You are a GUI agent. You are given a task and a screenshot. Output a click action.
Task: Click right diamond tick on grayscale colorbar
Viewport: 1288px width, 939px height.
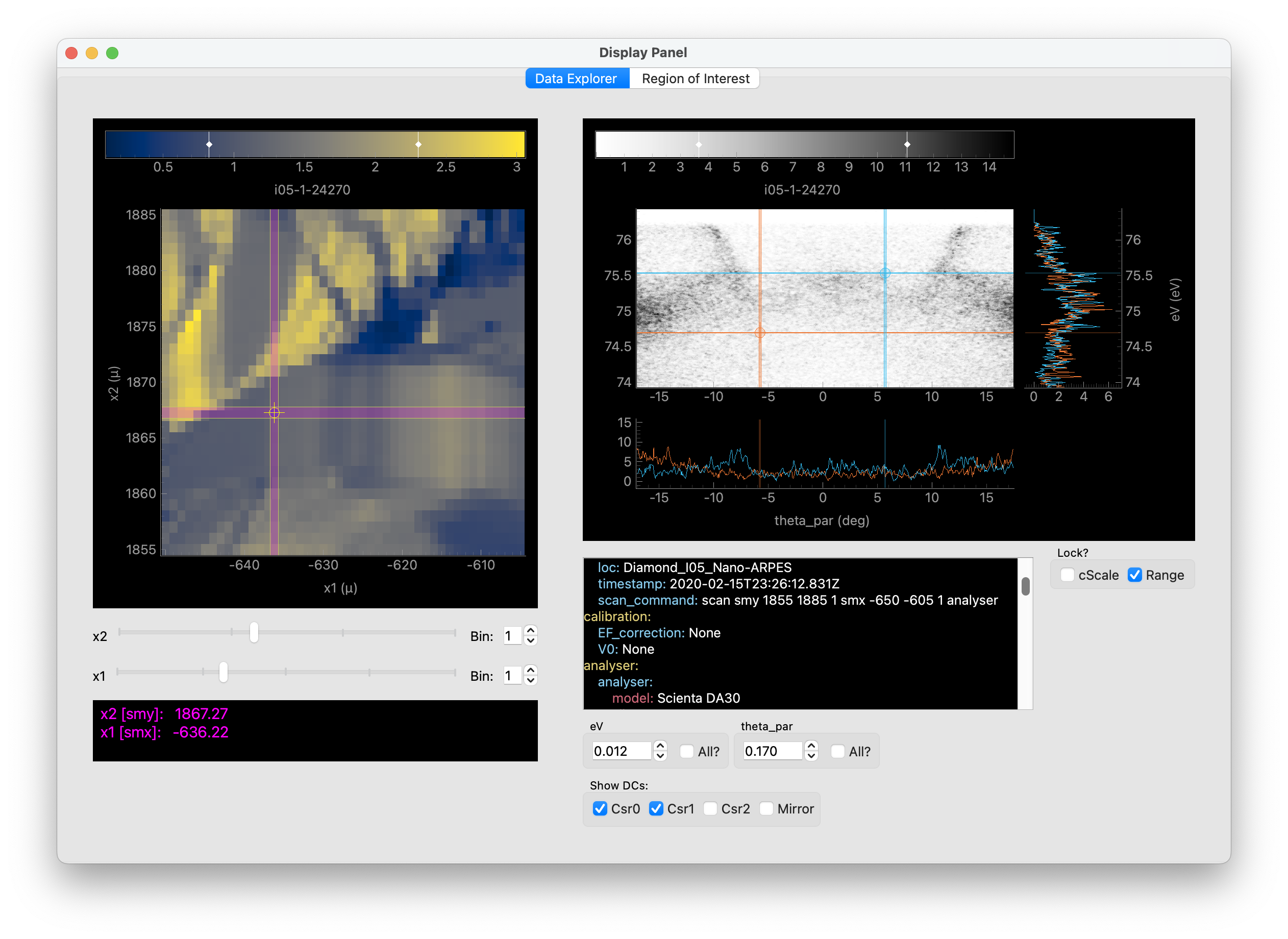(x=907, y=144)
